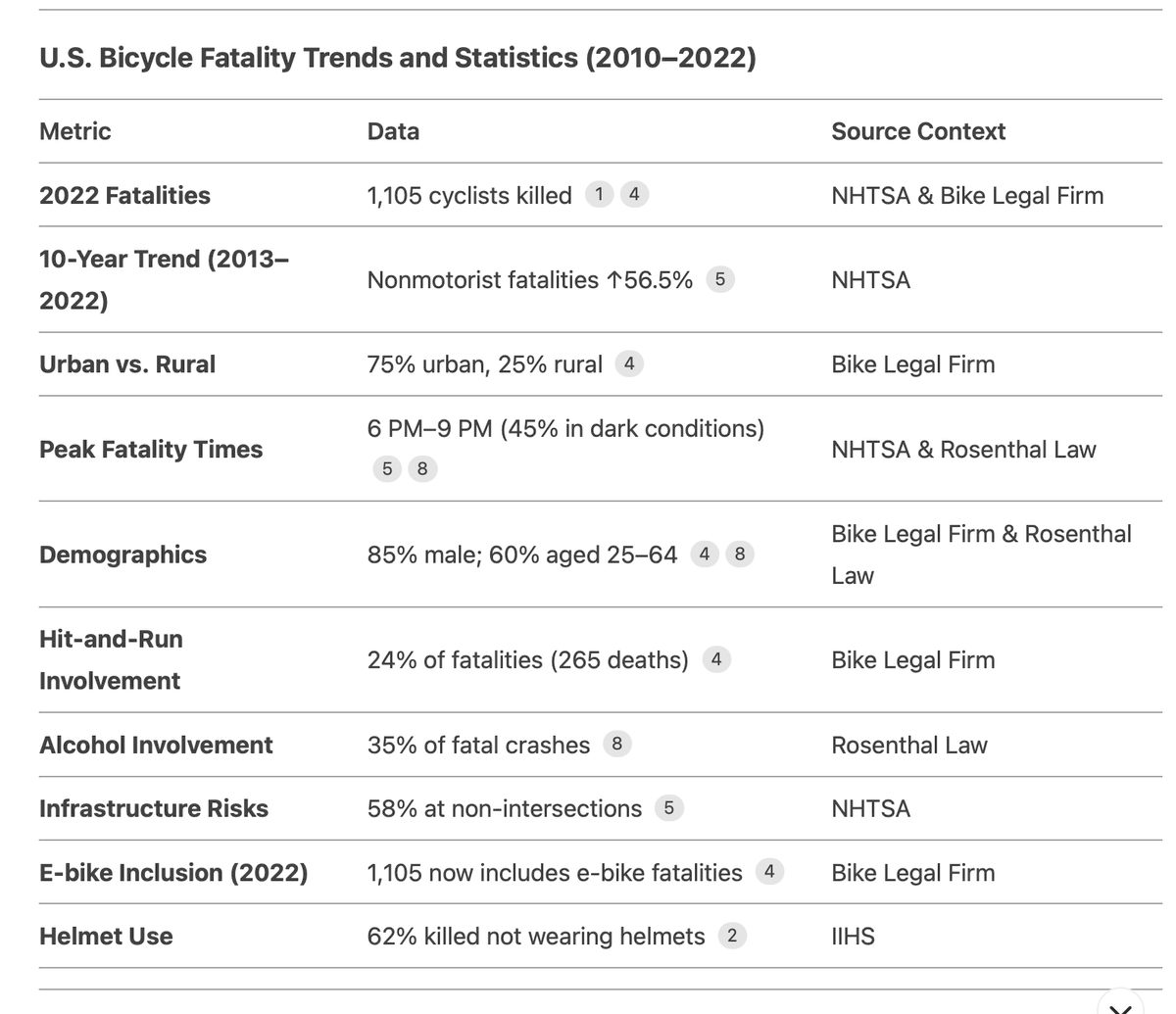Click 85% male; 60% aged 25–64 value

[522, 555]
